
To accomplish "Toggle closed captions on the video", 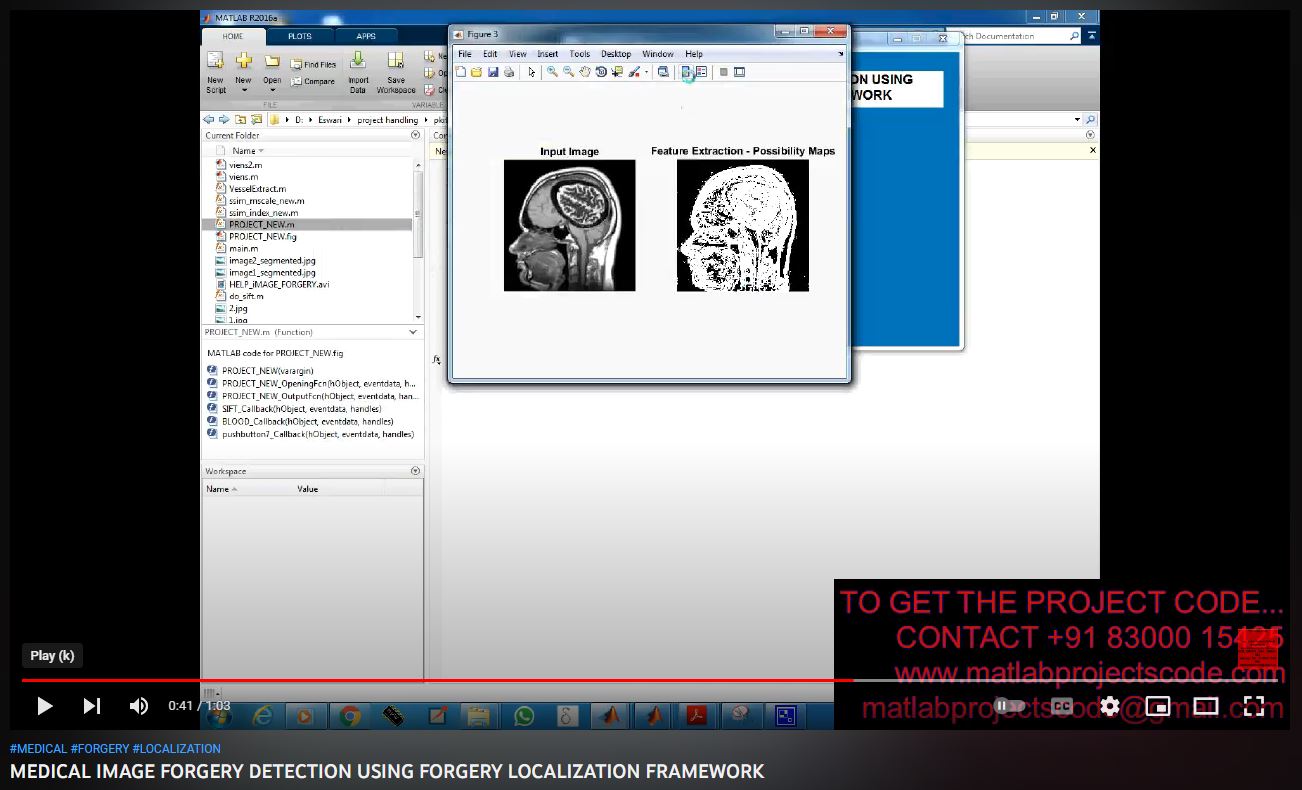I will 1061,706.
